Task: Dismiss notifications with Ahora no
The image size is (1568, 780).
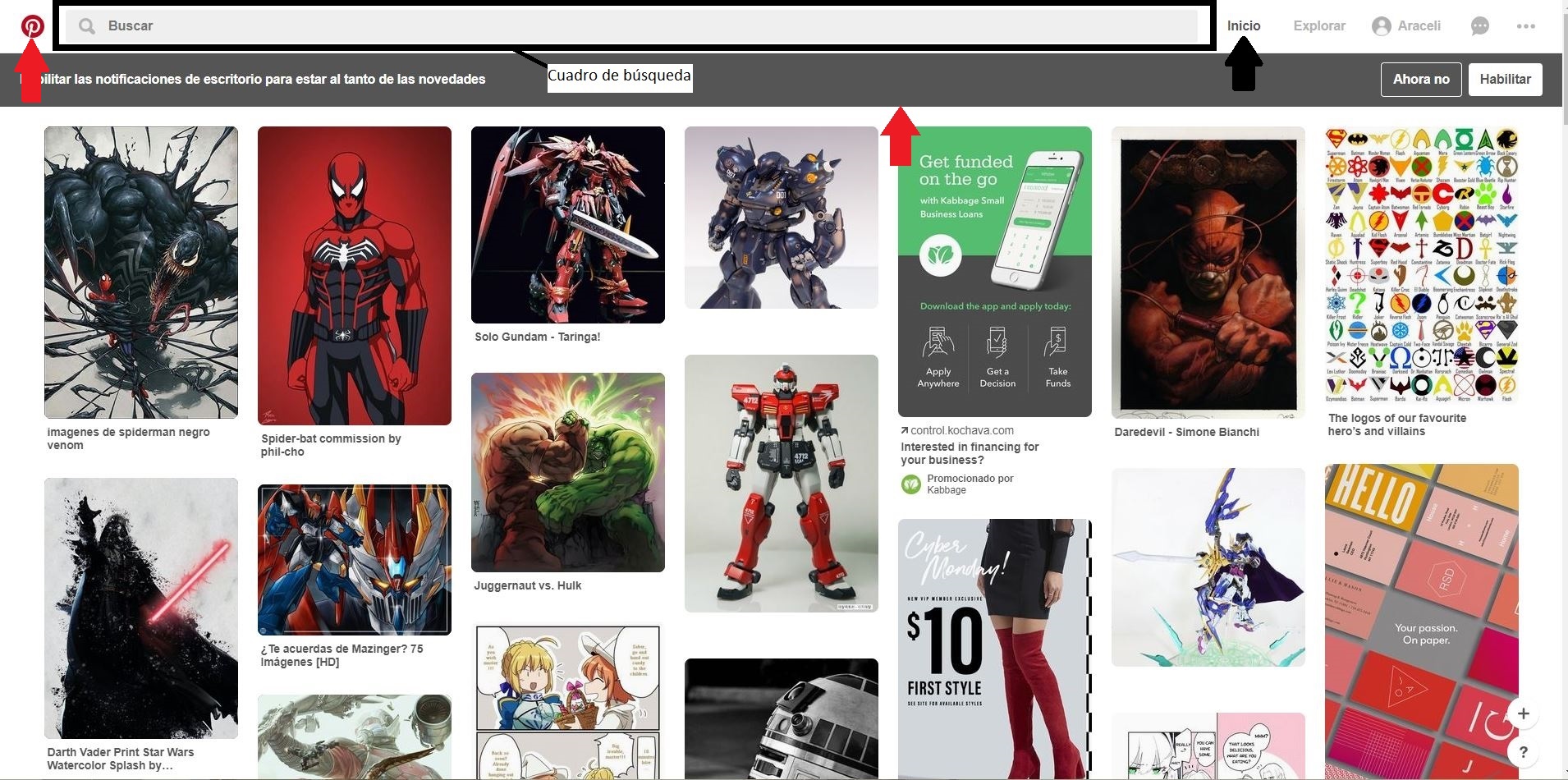Action: point(1421,80)
